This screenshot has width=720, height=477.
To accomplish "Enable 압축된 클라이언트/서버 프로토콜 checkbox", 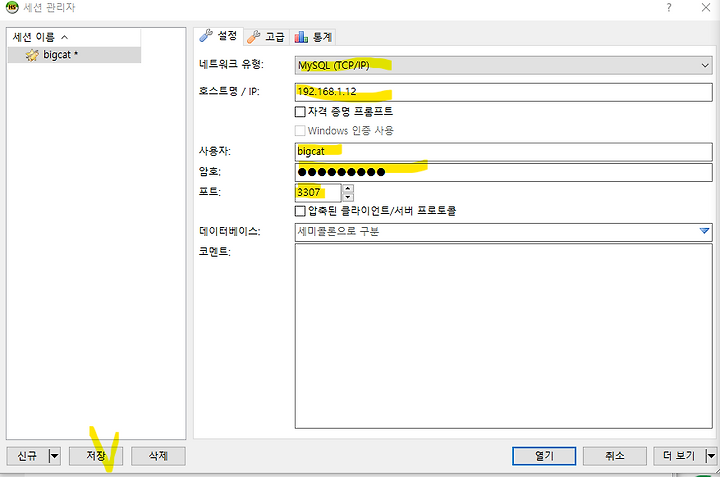I will point(300,211).
